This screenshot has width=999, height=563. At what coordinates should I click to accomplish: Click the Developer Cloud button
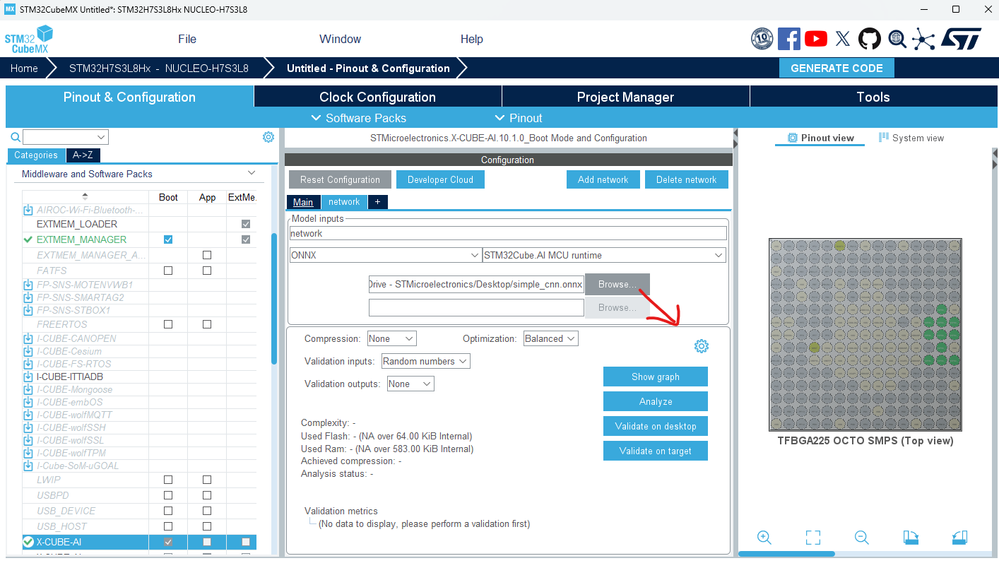440,180
